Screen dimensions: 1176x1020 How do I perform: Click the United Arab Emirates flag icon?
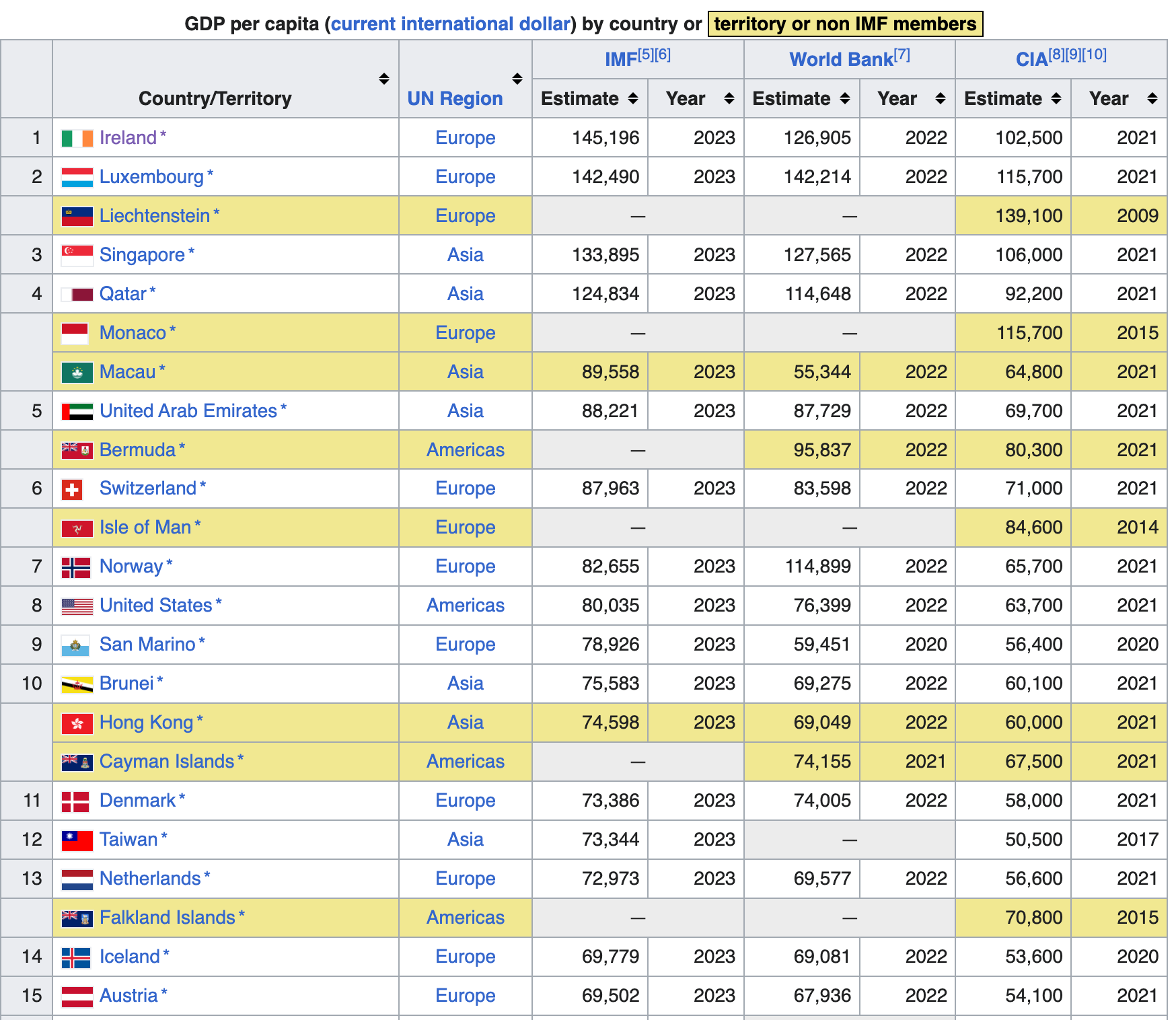[77, 412]
